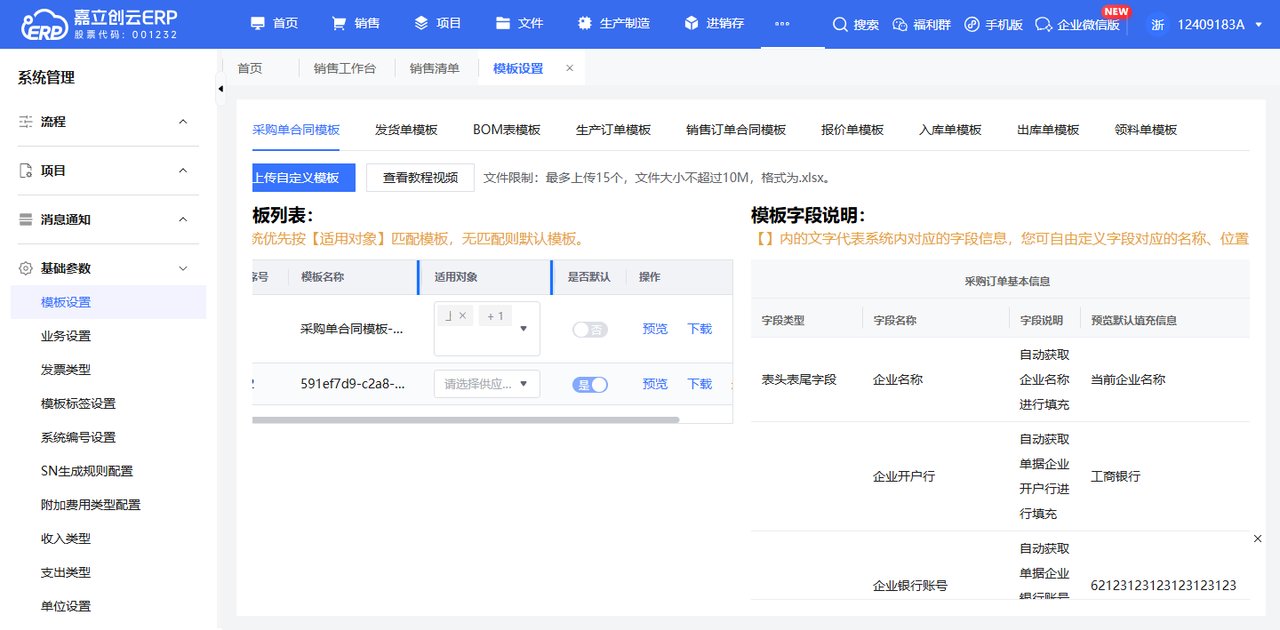Click the 项目 layers icon in the top bar
The width and height of the screenshot is (1280, 630).
tap(421, 23)
